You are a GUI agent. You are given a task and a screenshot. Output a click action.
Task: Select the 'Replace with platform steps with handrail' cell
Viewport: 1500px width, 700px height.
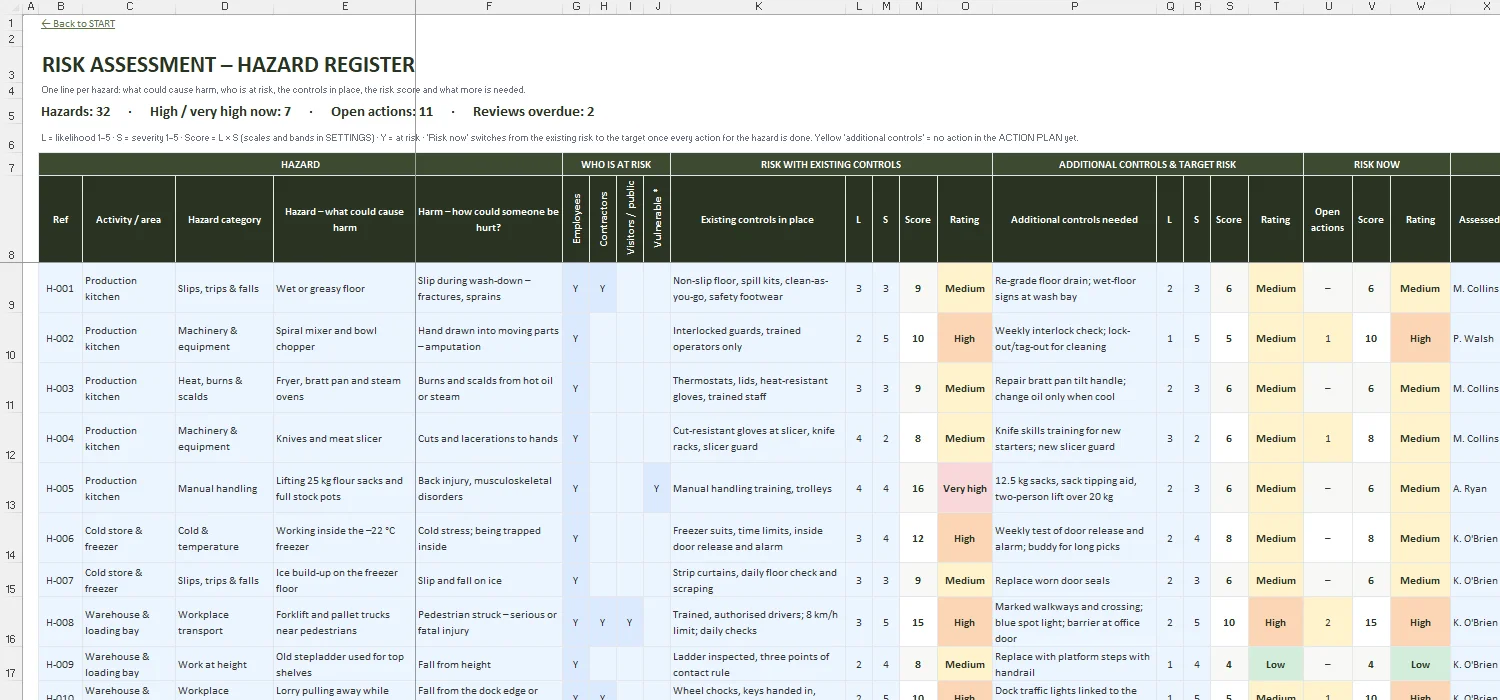tap(1074, 664)
